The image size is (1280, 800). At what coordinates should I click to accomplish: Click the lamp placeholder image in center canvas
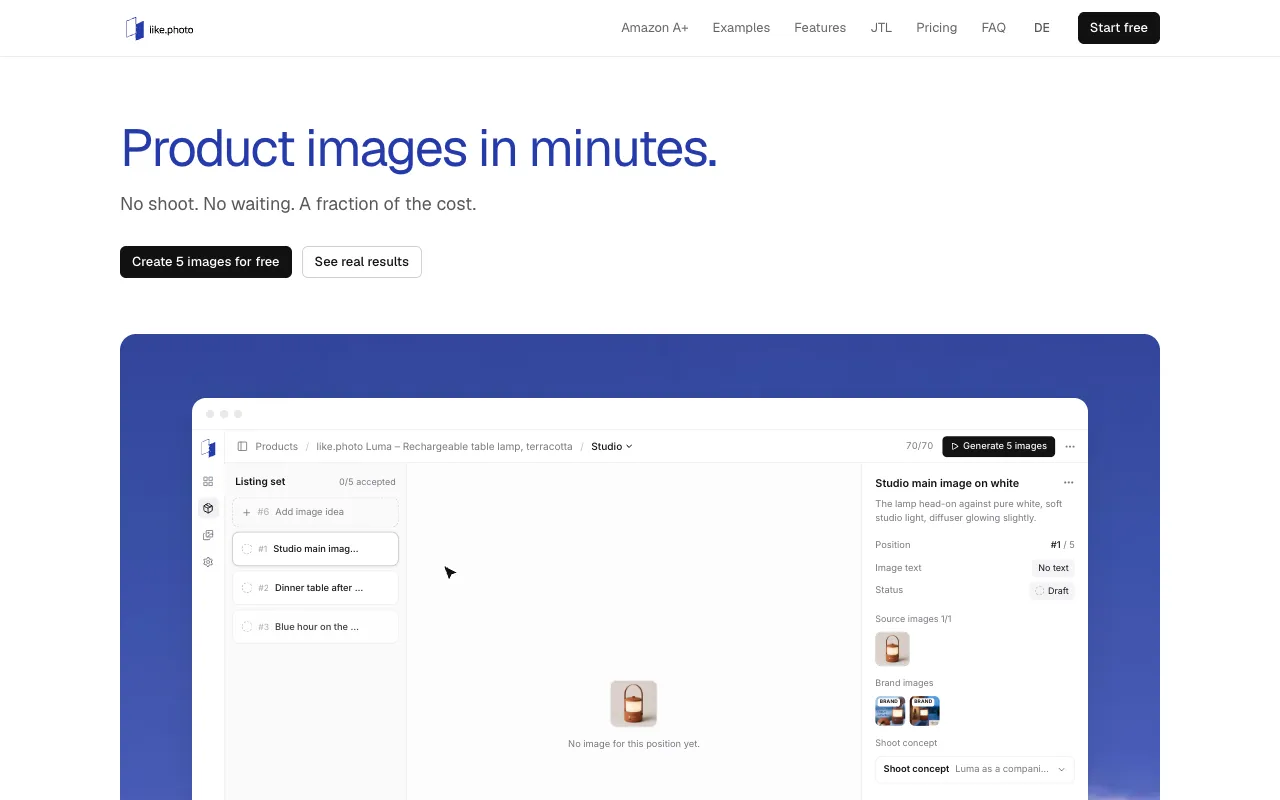pos(634,704)
